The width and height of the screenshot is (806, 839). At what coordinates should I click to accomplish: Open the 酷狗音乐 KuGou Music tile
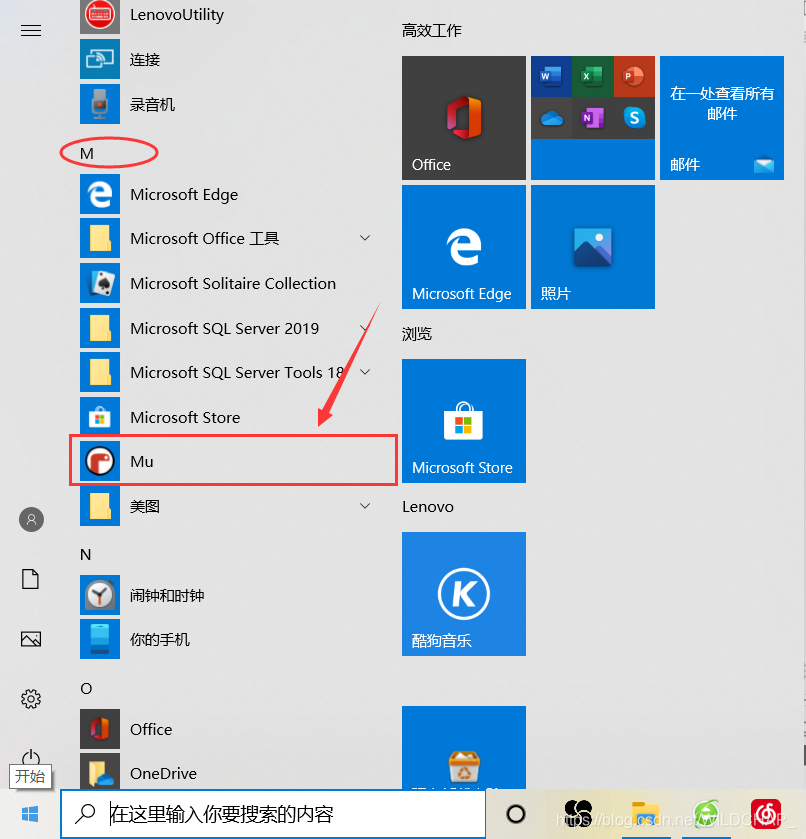464,594
